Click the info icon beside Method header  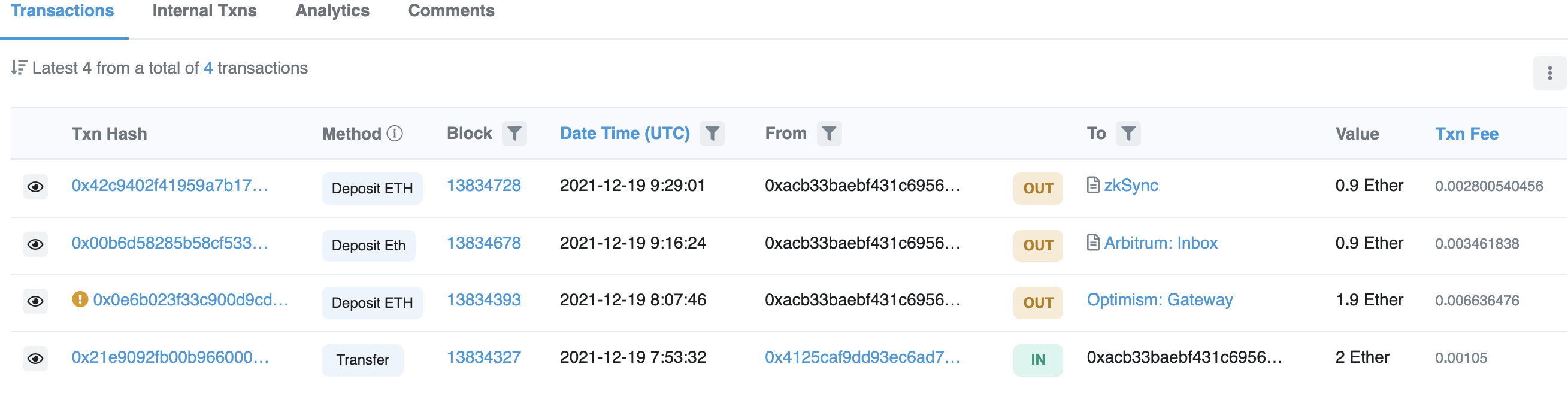click(x=395, y=133)
